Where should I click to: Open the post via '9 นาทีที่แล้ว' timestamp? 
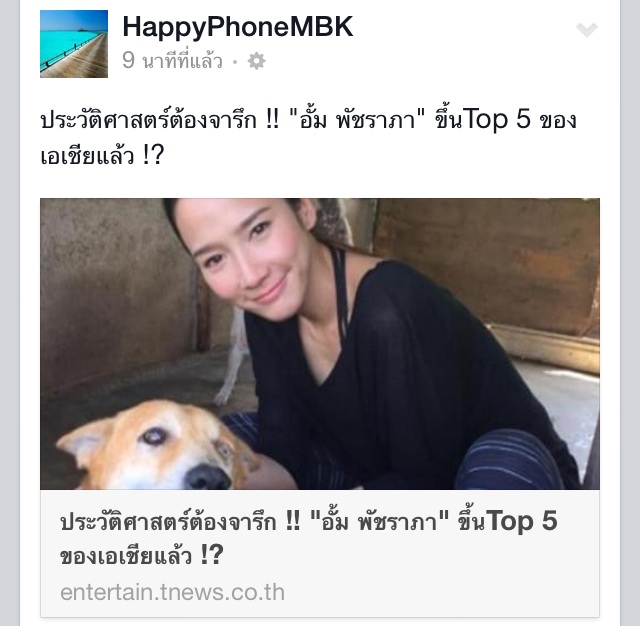click(172, 61)
